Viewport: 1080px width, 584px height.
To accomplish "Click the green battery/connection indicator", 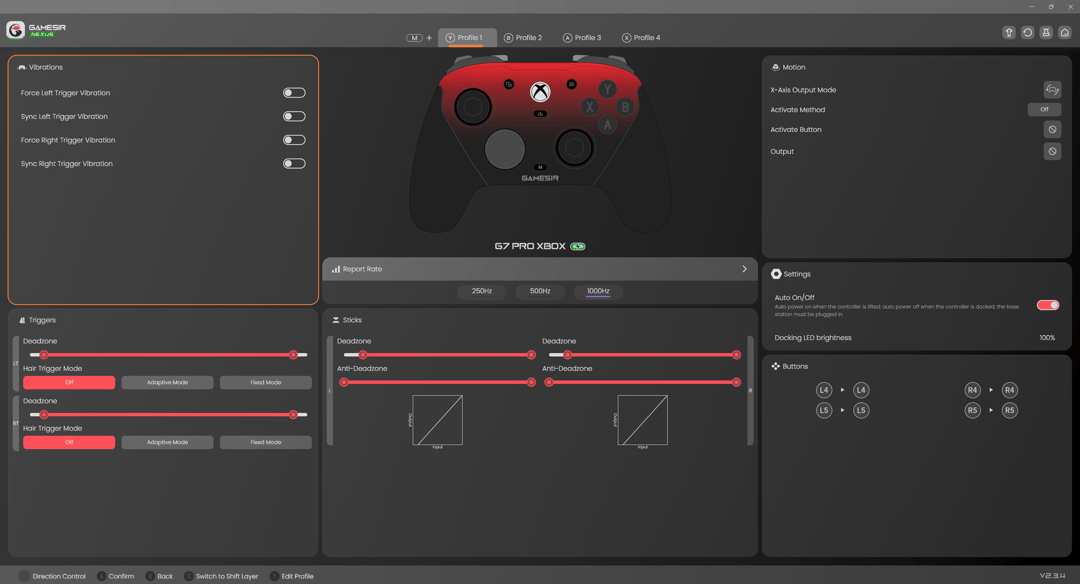I will pos(577,247).
